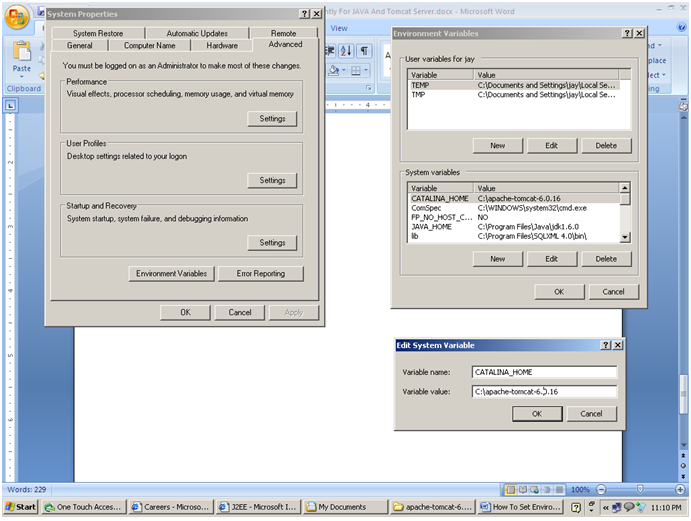
Task: Switch to Remote tab
Action: (283, 33)
